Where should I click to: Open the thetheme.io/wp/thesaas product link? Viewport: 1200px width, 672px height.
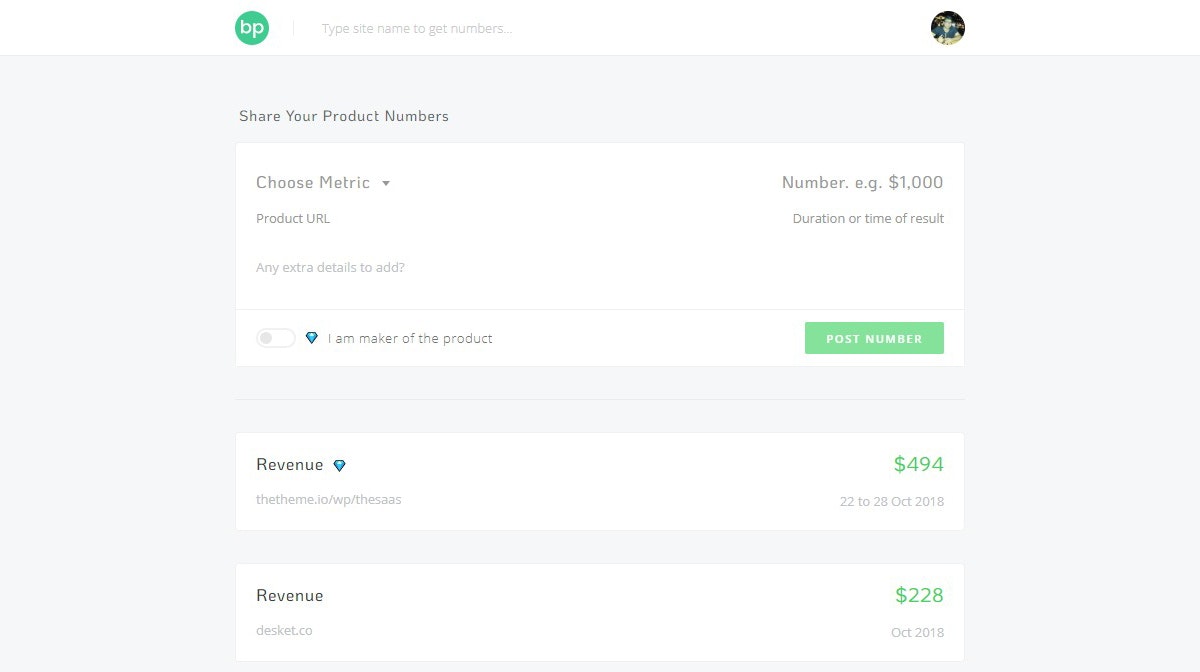[x=329, y=499]
